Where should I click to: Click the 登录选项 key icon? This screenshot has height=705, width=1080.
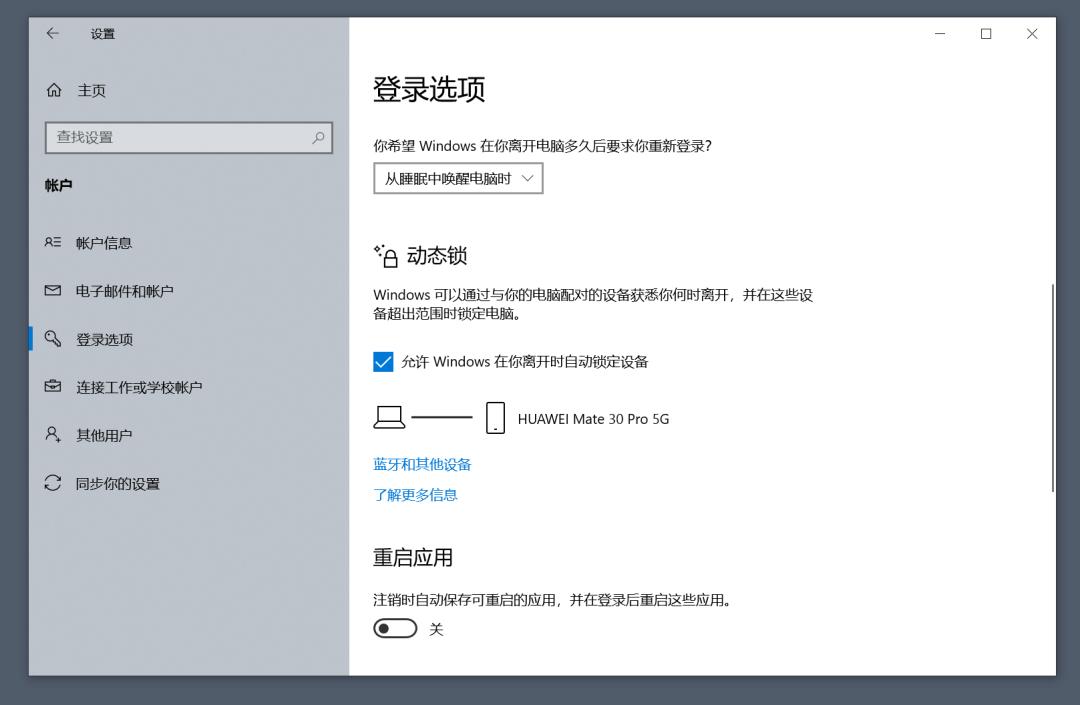click(x=54, y=339)
